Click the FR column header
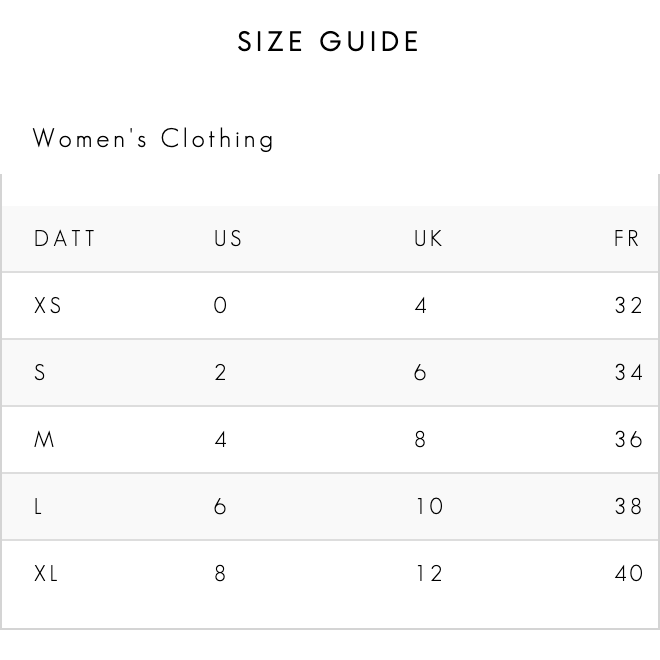The width and height of the screenshot is (660, 660). (x=627, y=239)
